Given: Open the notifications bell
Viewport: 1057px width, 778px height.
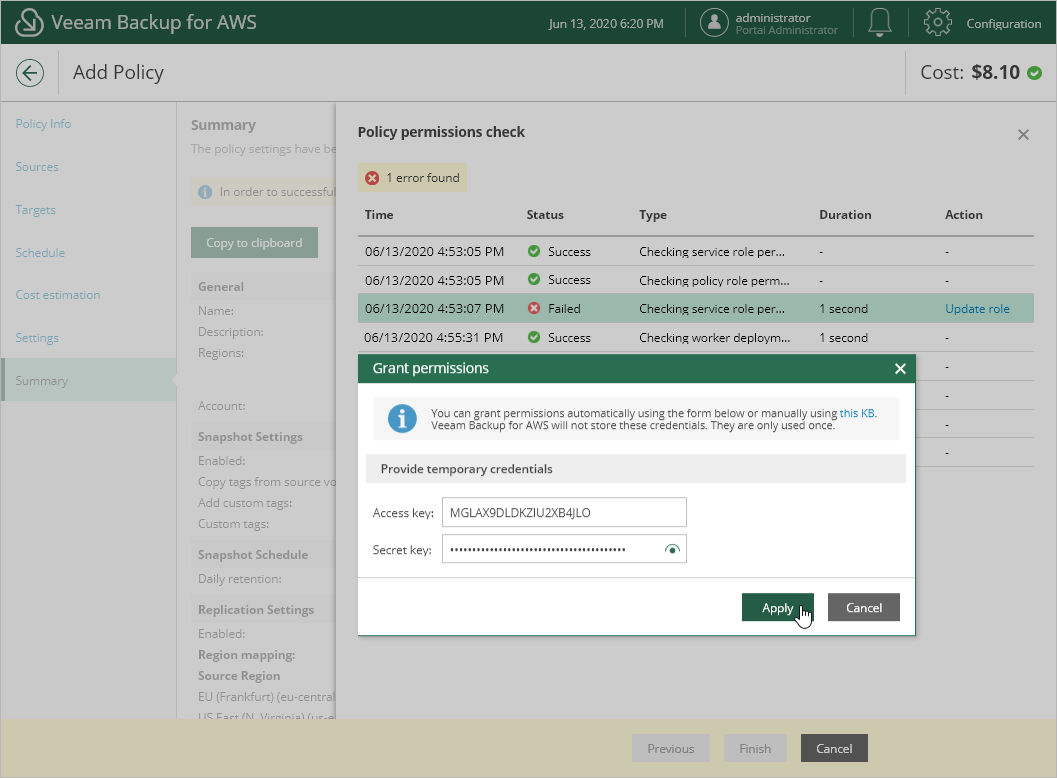Looking at the screenshot, I should [879, 22].
